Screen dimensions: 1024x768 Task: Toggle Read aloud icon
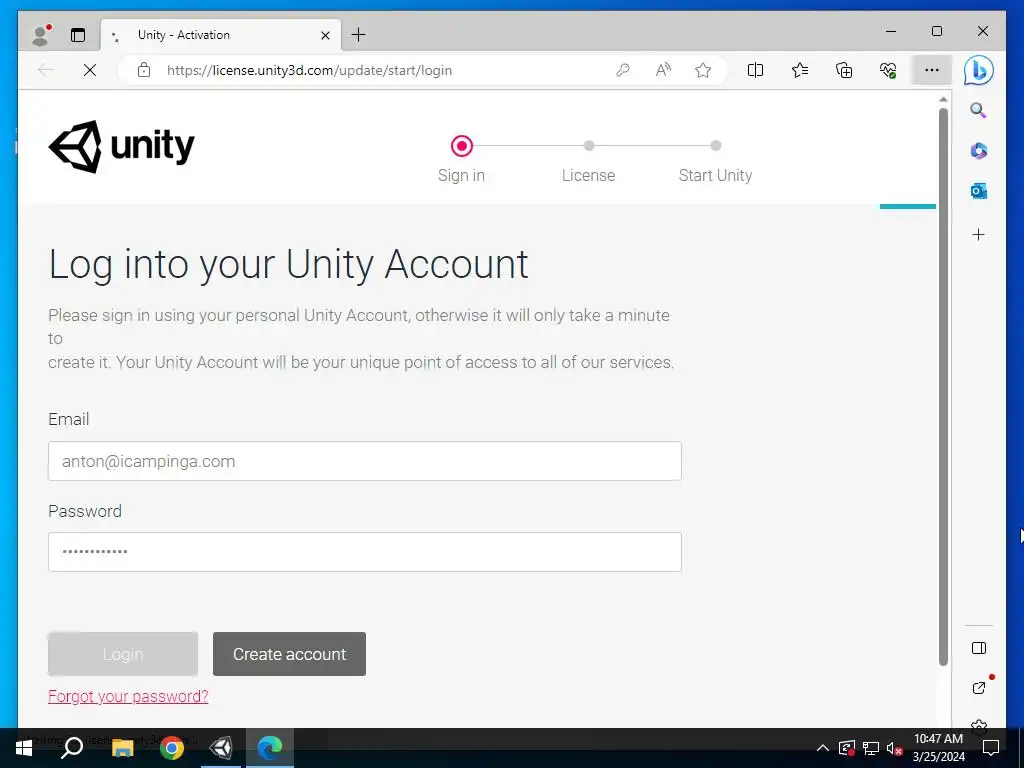[663, 70]
